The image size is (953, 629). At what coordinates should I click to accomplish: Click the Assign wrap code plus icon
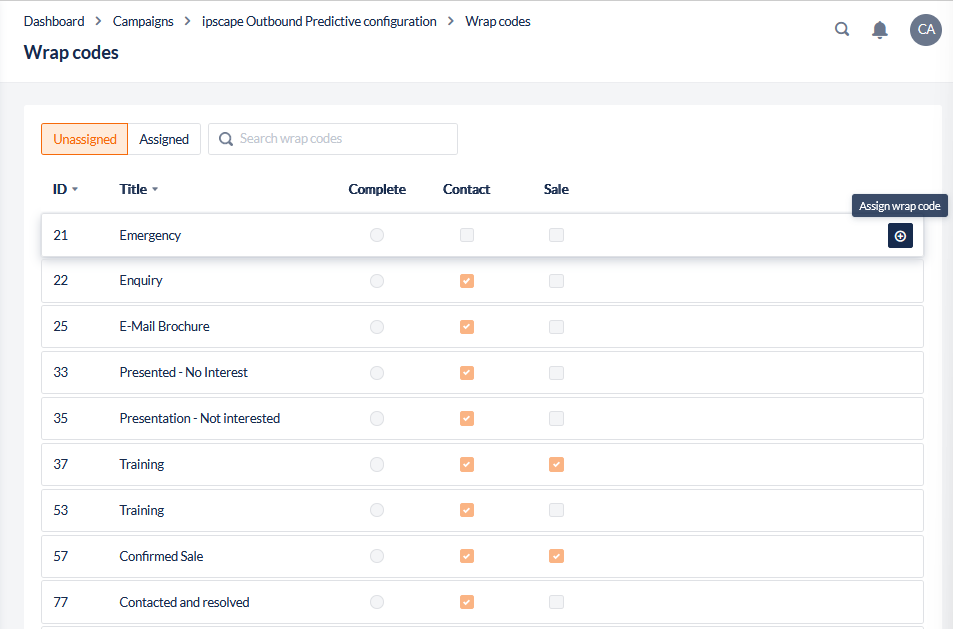pyautogui.click(x=900, y=236)
